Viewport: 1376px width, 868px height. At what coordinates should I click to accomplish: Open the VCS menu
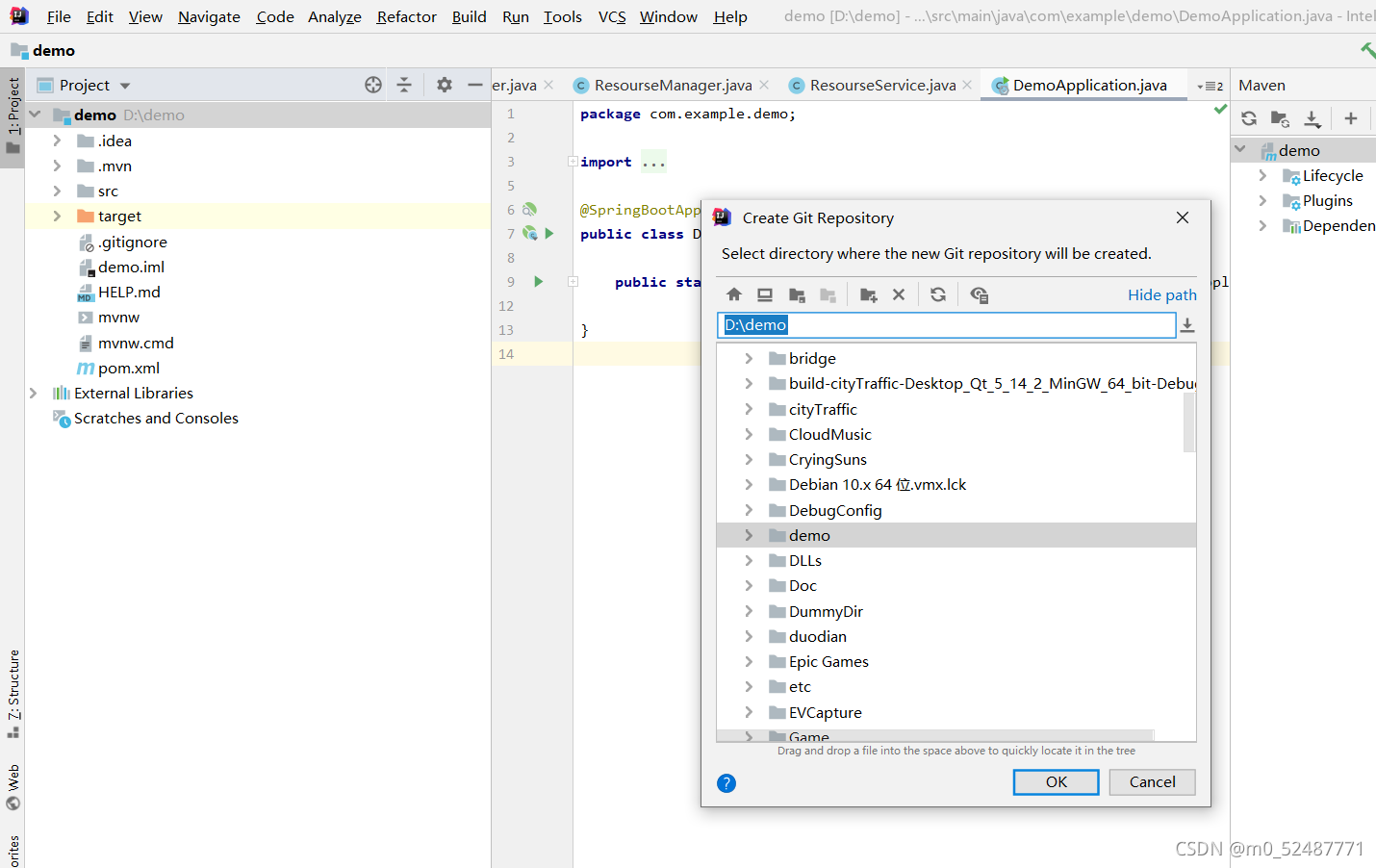pos(612,16)
